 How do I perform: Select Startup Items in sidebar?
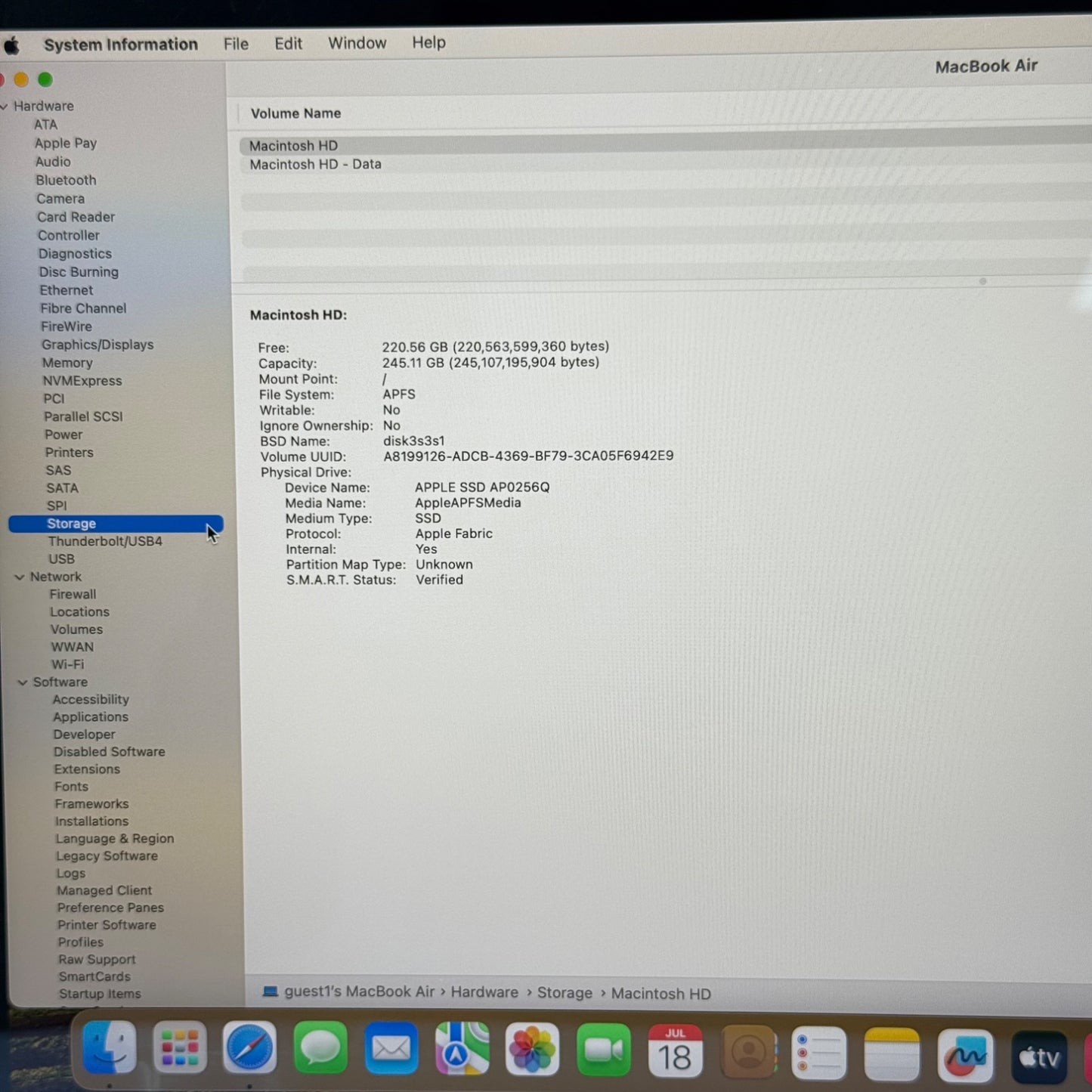[x=100, y=994]
